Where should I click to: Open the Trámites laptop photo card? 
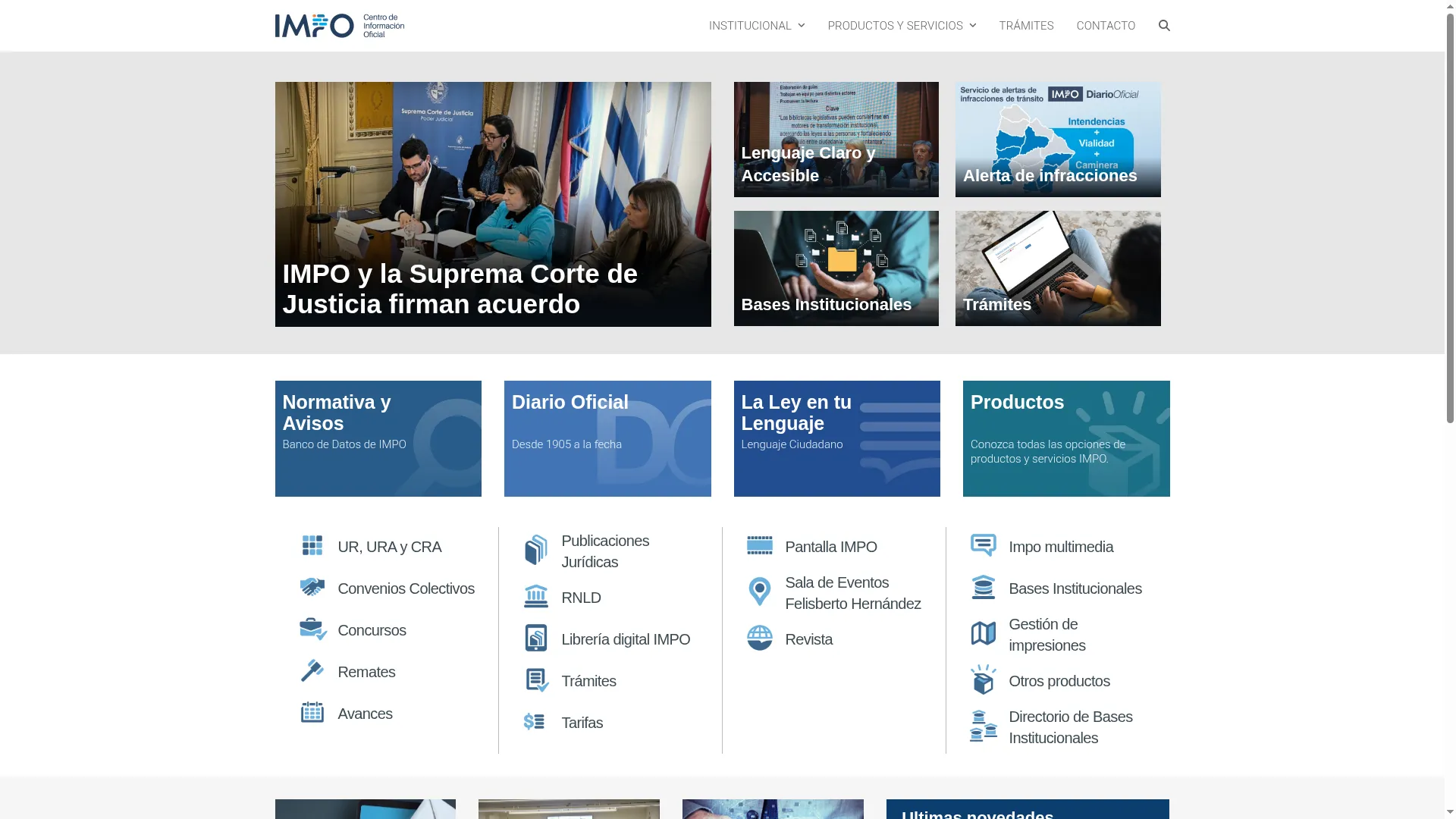tap(1058, 268)
